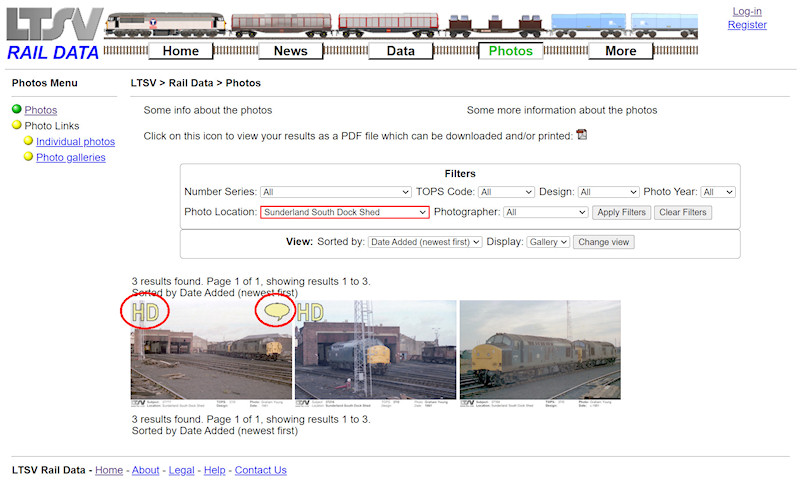Click the HD badge on second photo
Image resolution: width=800 pixels, height=491 pixels.
(x=310, y=312)
